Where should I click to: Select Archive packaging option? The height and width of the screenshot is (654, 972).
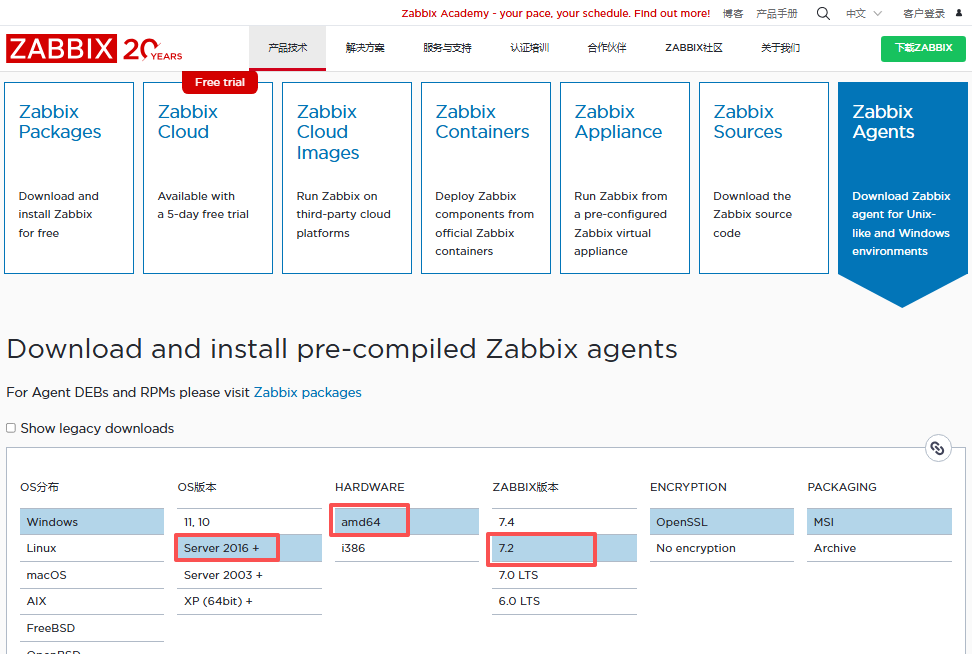(834, 548)
